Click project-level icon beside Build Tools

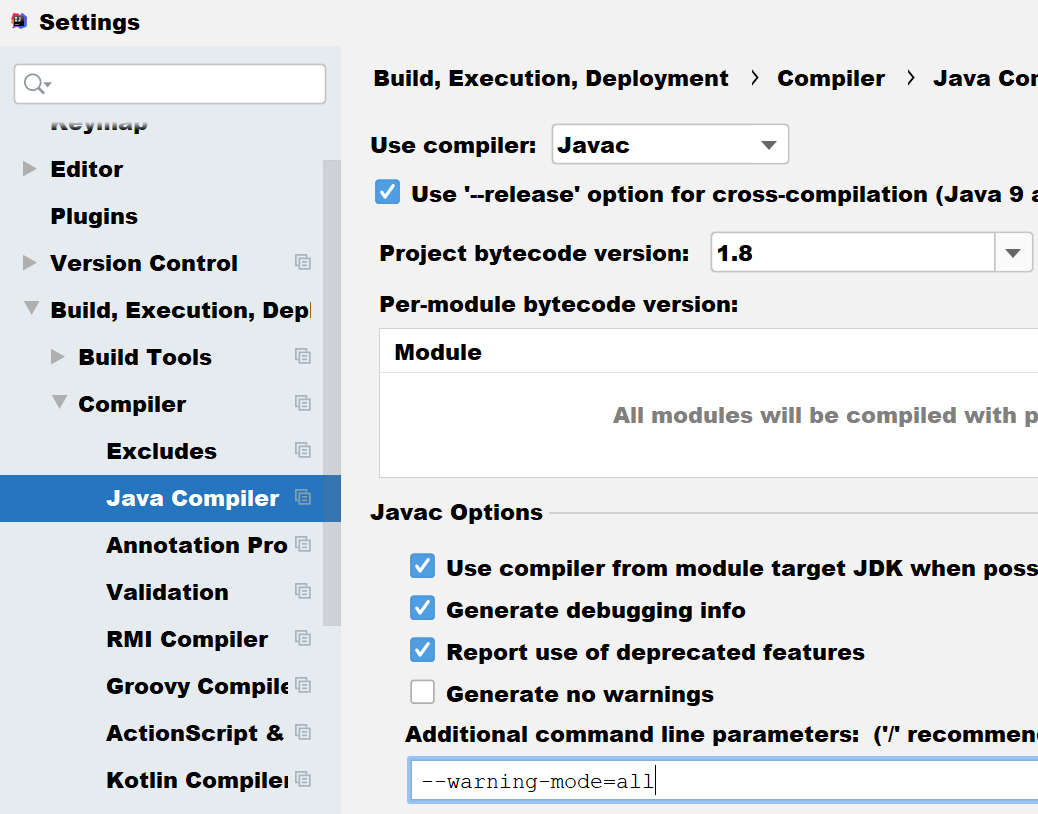pos(303,356)
